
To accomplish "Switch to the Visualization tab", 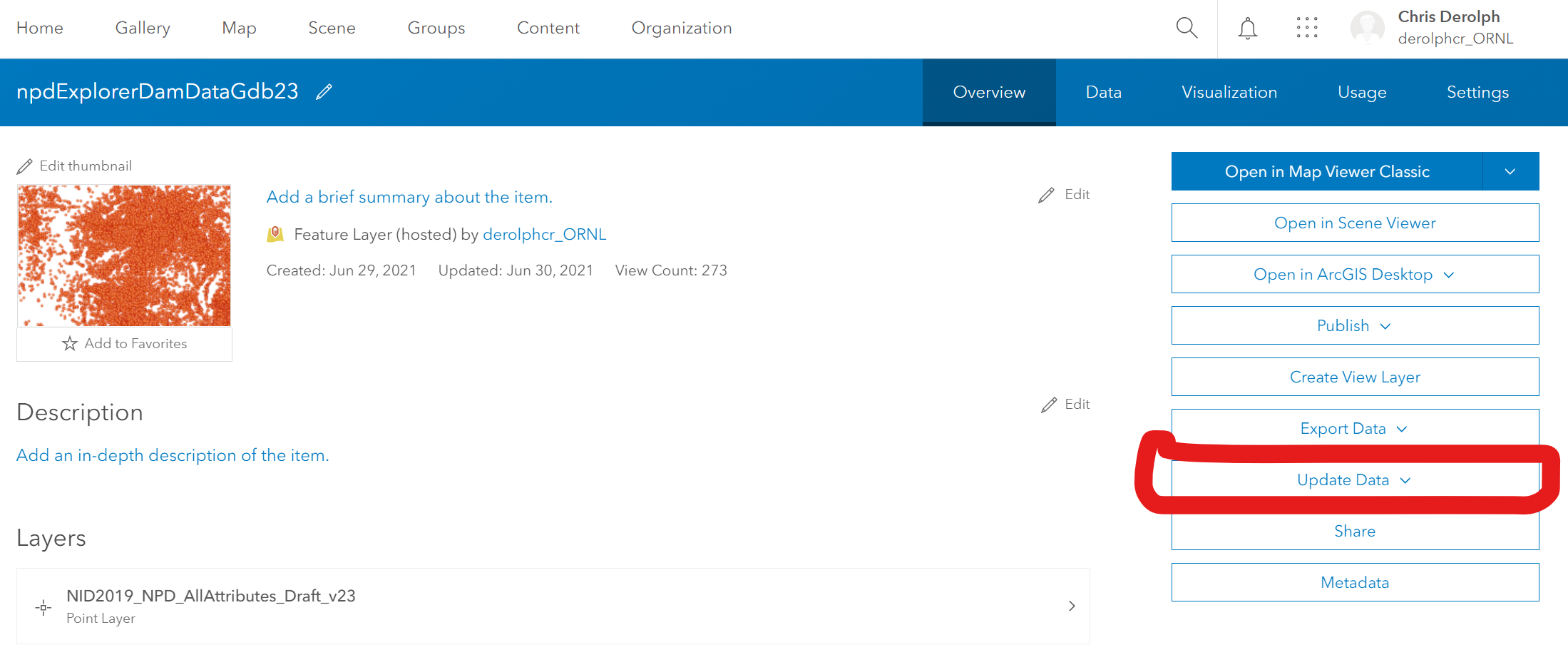I will (x=1229, y=92).
